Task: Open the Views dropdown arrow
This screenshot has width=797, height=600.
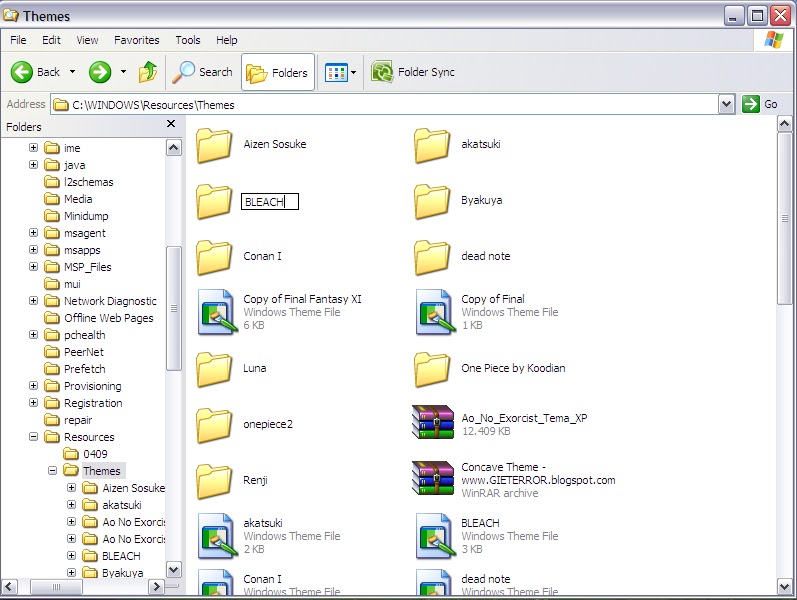Action: point(354,72)
